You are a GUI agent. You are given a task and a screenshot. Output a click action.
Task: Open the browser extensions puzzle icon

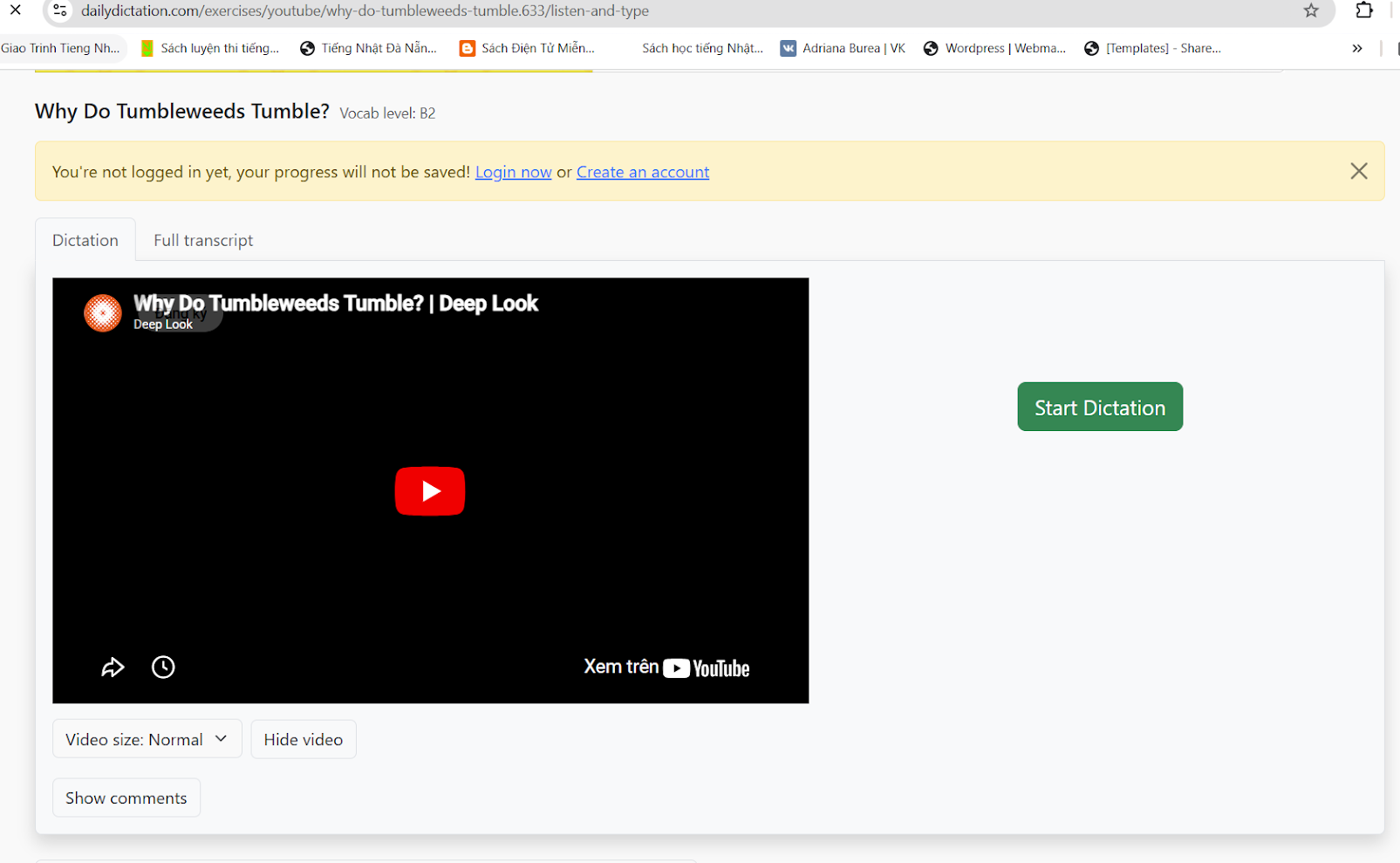tap(1364, 10)
